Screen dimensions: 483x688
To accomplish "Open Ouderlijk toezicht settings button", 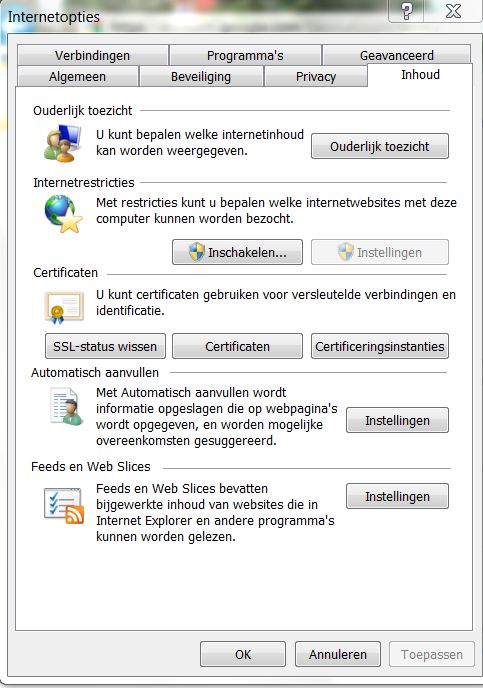I will [x=380, y=146].
